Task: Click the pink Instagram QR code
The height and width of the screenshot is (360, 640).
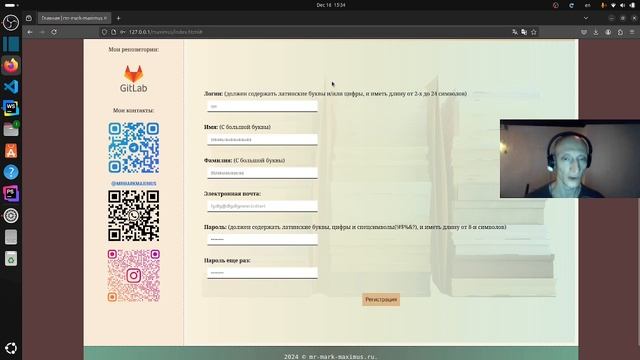Action: click(133, 276)
